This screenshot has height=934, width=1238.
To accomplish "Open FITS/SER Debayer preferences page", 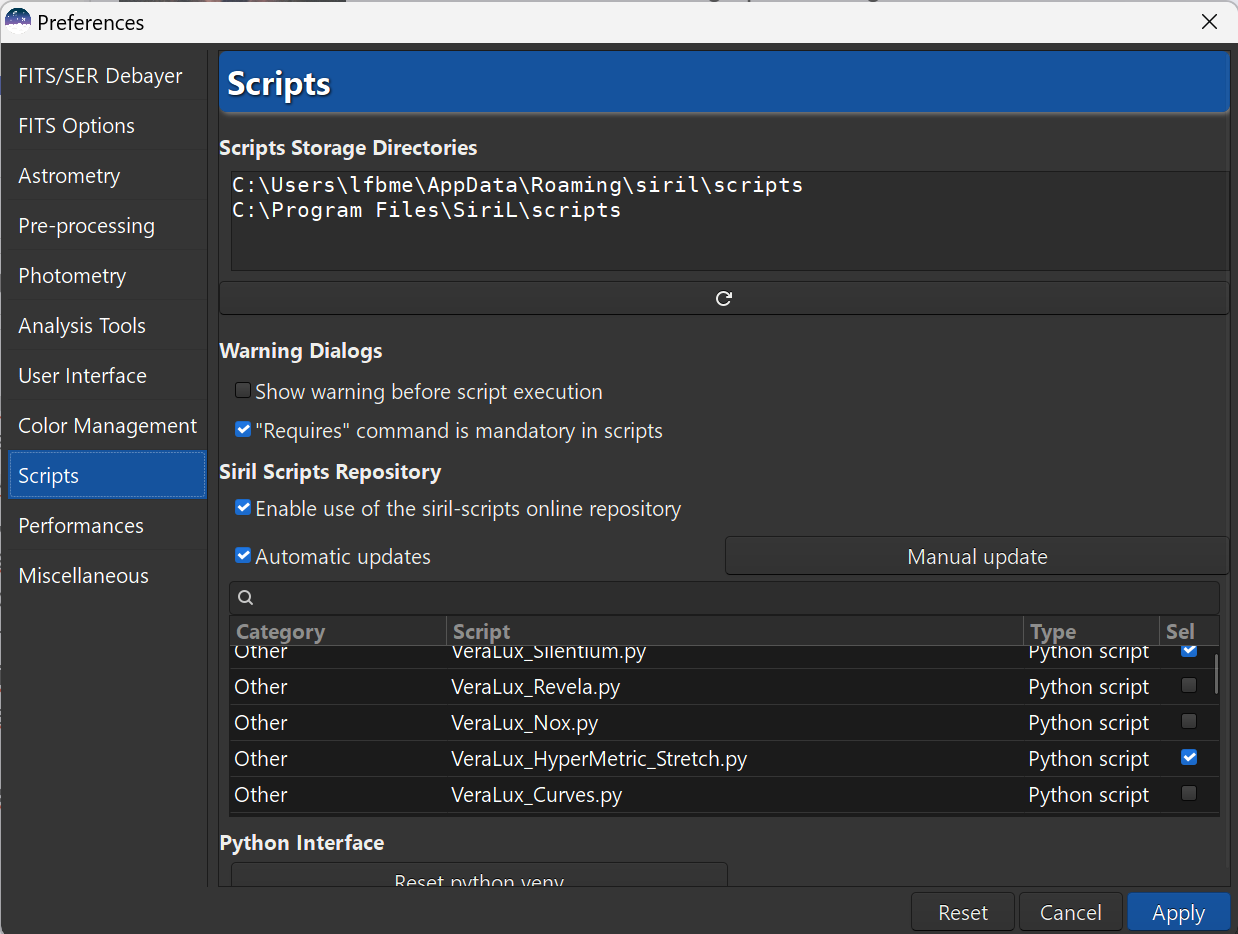I will coord(106,76).
